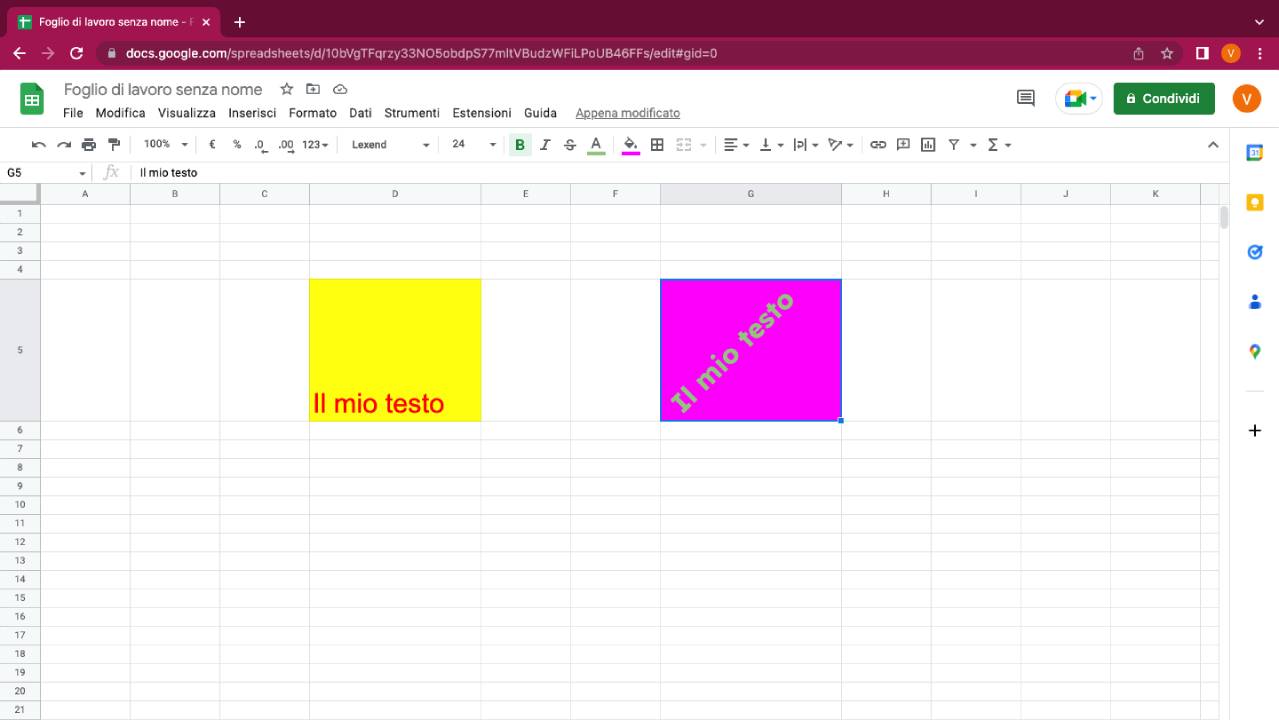The height and width of the screenshot is (720, 1279).
Task: Open the Dati menu
Action: [x=360, y=113]
